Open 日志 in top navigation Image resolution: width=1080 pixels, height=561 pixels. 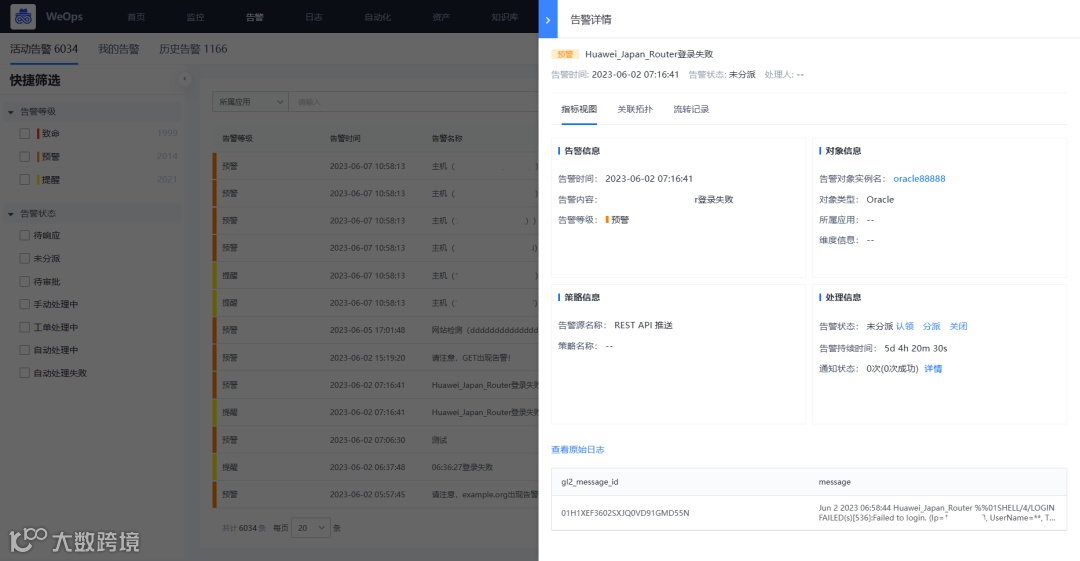[x=314, y=17]
